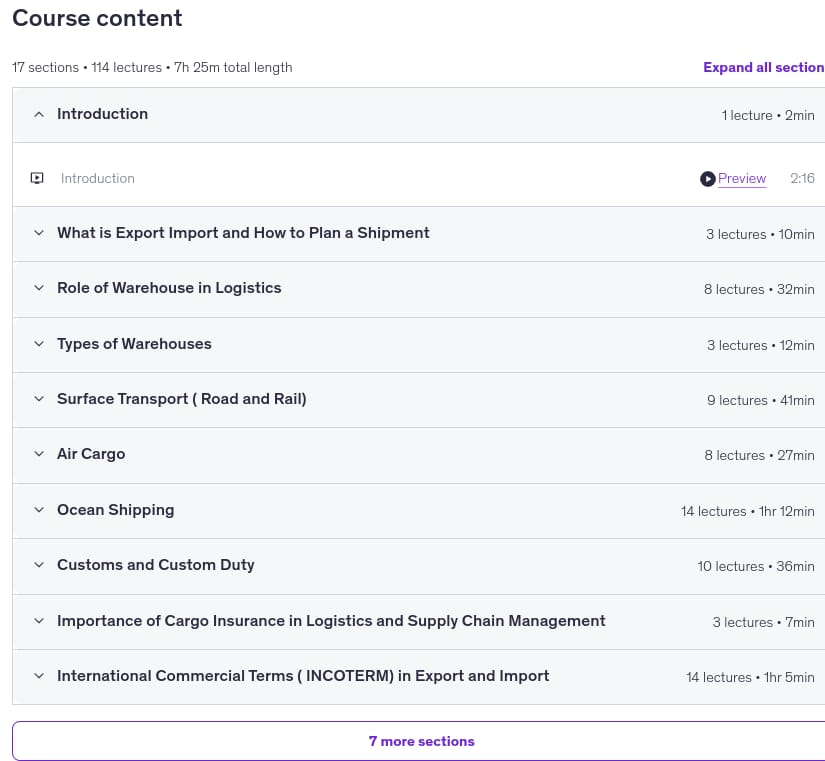This screenshot has width=825, height=761.
Task: Click the 'Air Cargo' section title
Action: click(91, 454)
